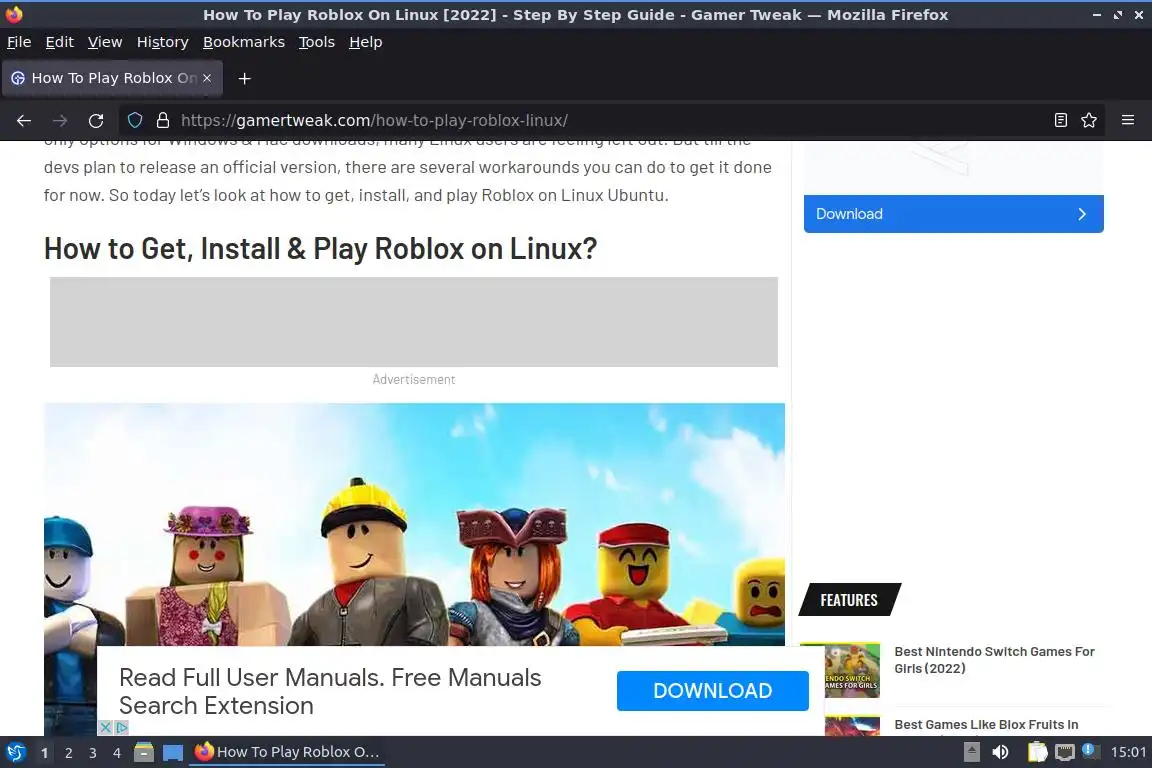The width and height of the screenshot is (1152, 768).
Task: Click the 15:01 clock
Action: (1128, 752)
